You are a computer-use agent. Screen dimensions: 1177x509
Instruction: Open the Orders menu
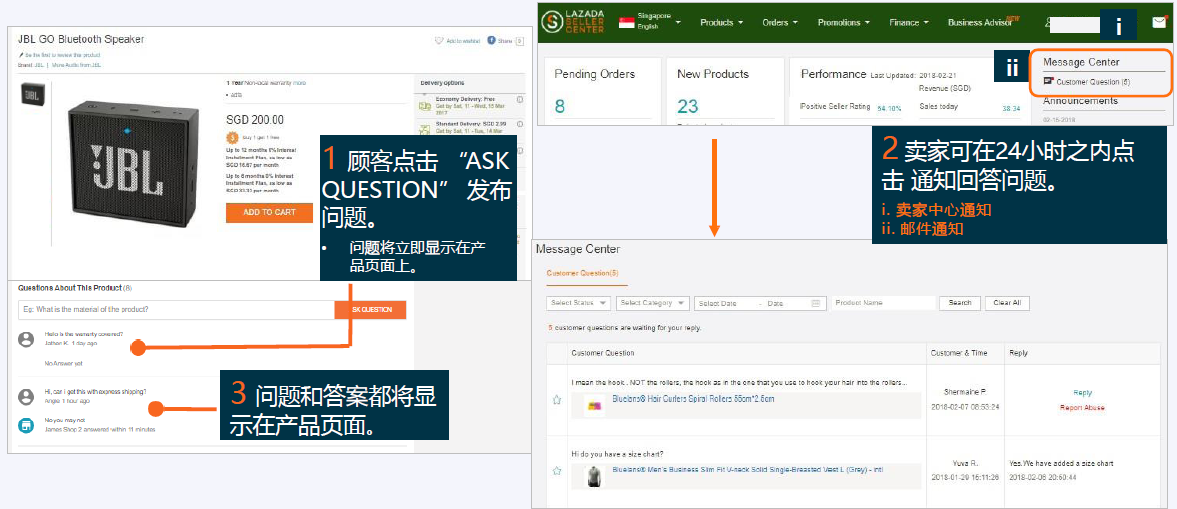(x=780, y=23)
